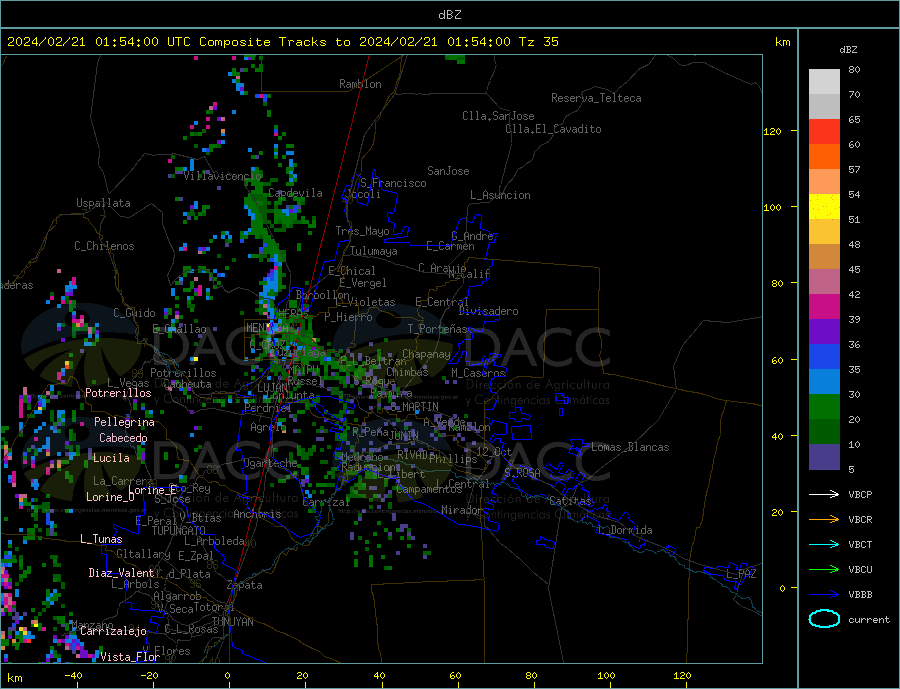Pick the light blue 30-35 dBZ swatch
This screenshot has width=900, height=689.
point(824,382)
